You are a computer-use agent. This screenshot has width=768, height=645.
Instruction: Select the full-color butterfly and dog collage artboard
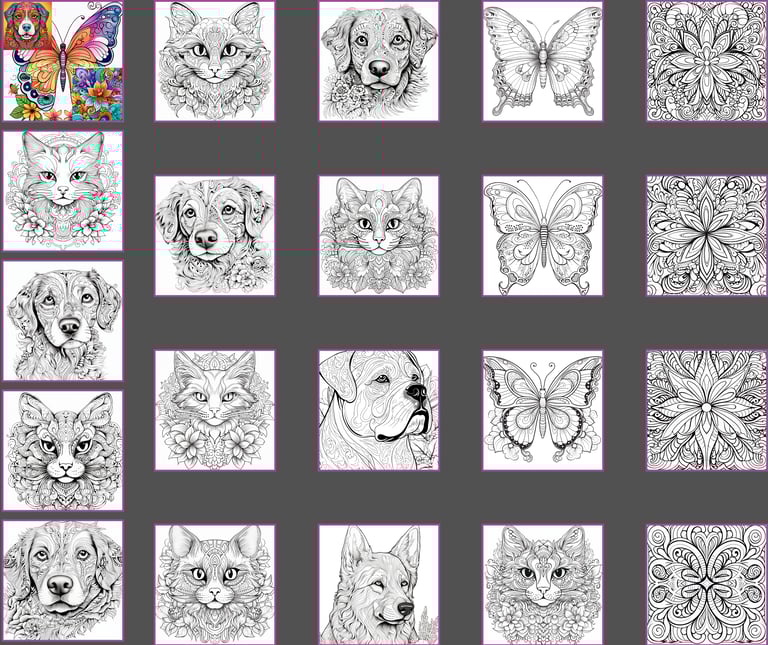[x=63, y=61]
